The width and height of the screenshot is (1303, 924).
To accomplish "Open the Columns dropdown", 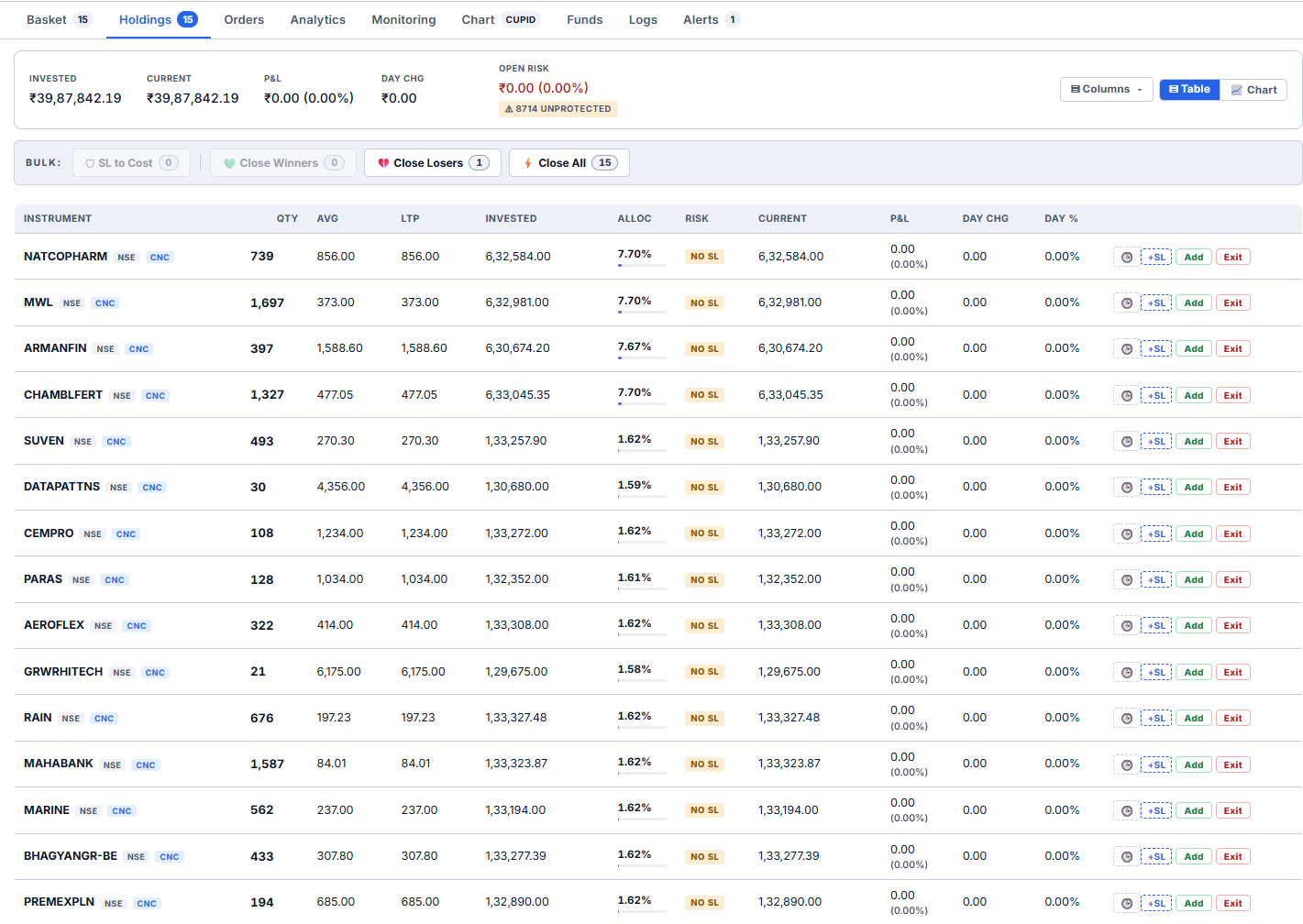I will tap(1106, 90).
